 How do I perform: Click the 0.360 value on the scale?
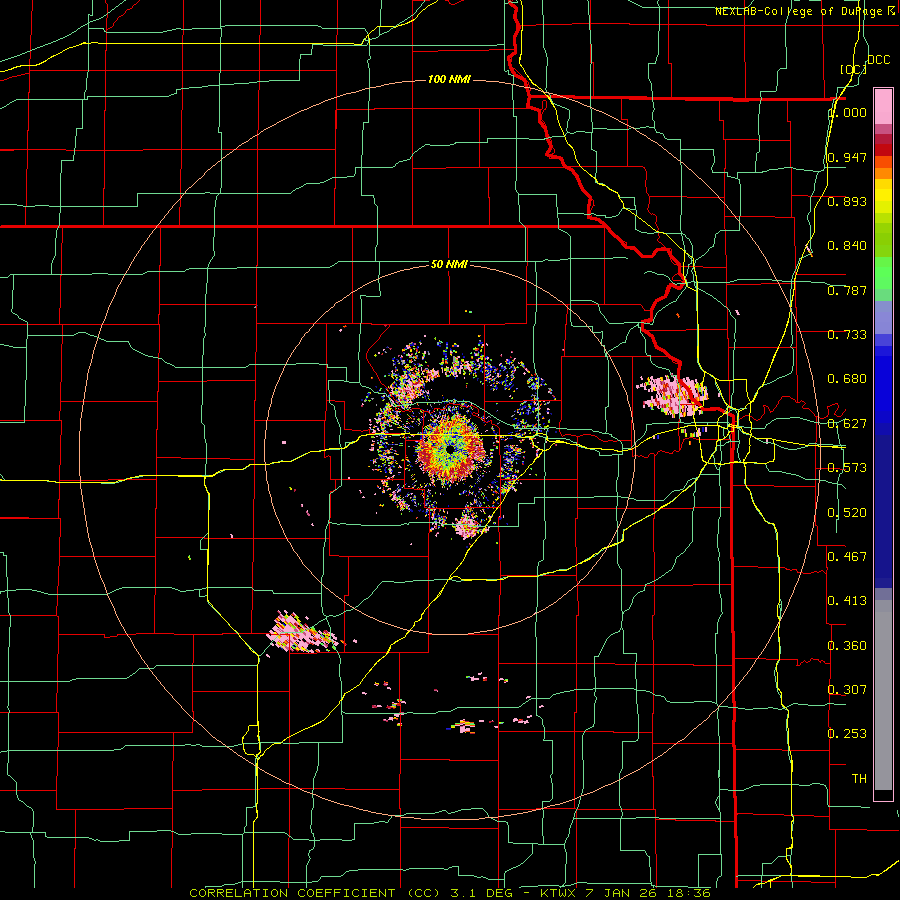tap(847, 646)
